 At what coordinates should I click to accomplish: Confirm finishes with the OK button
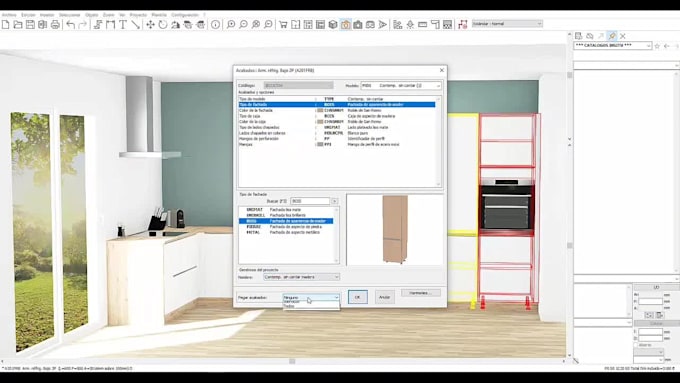click(x=357, y=297)
